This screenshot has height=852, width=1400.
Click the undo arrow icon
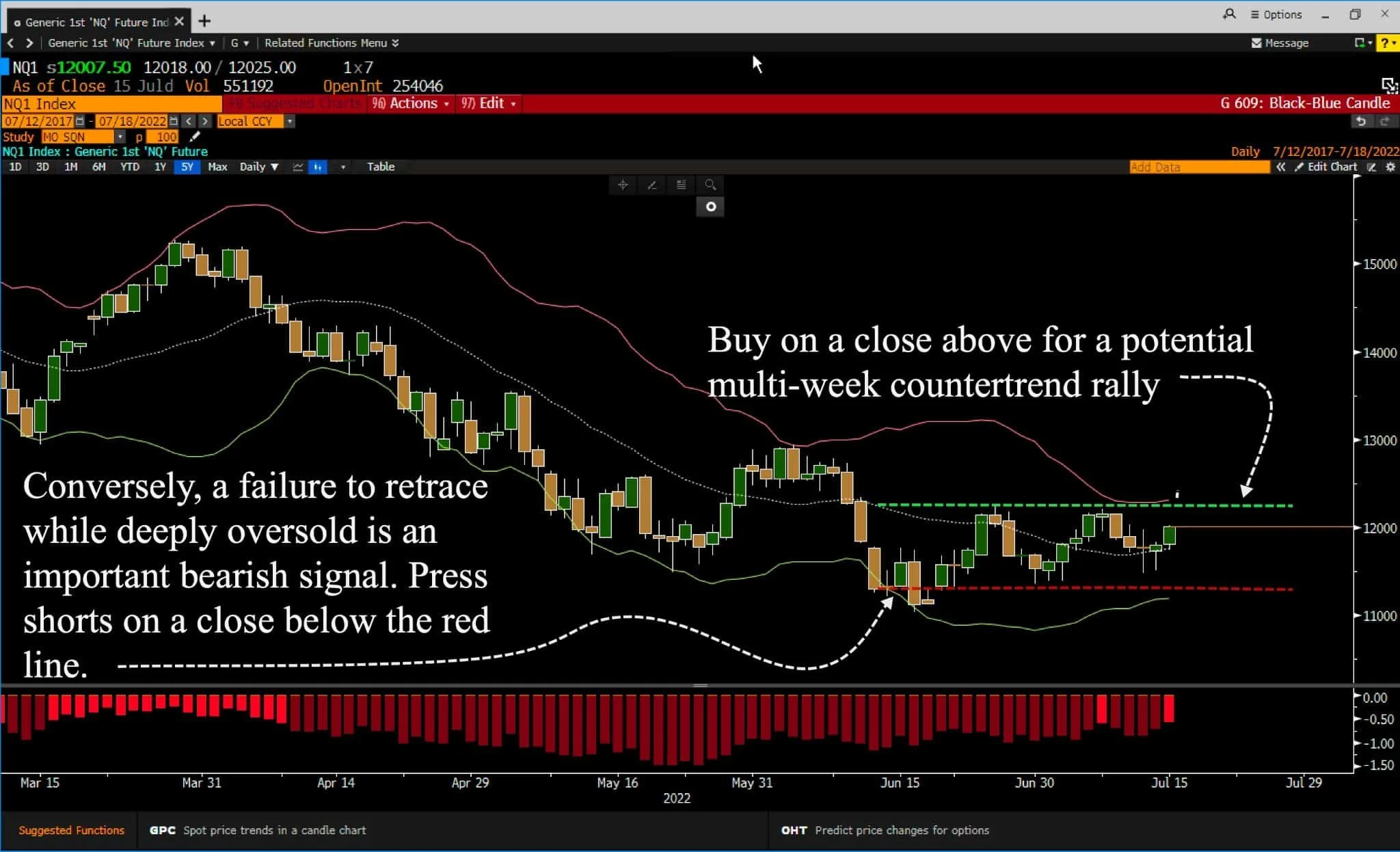point(1361,121)
